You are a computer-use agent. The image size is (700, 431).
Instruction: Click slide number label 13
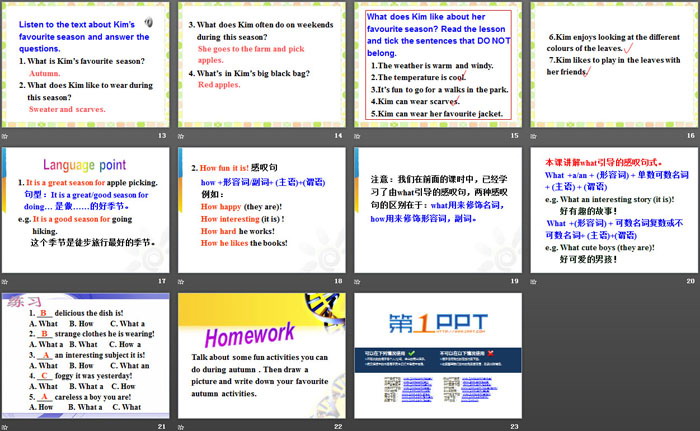tap(162, 135)
